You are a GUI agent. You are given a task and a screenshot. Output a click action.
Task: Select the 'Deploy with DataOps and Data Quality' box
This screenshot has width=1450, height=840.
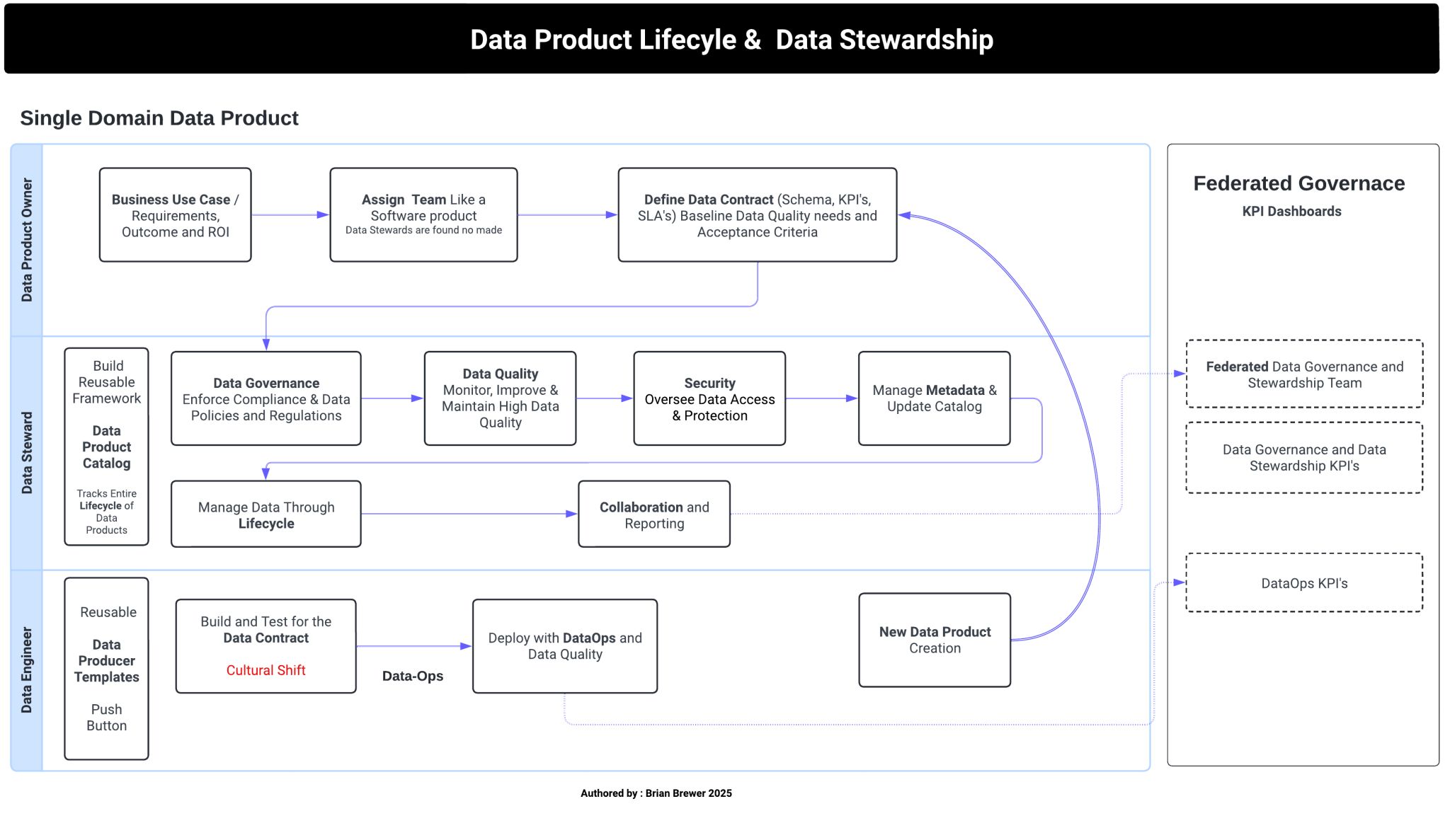click(x=565, y=646)
